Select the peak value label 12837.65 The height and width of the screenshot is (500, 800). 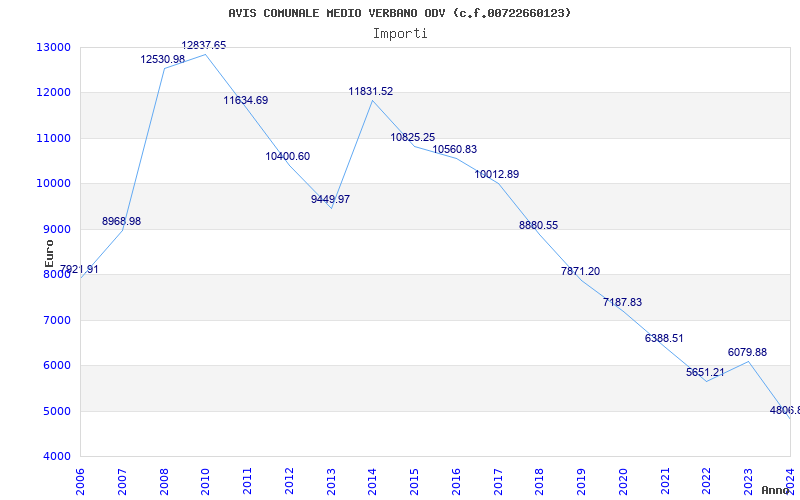coord(204,45)
